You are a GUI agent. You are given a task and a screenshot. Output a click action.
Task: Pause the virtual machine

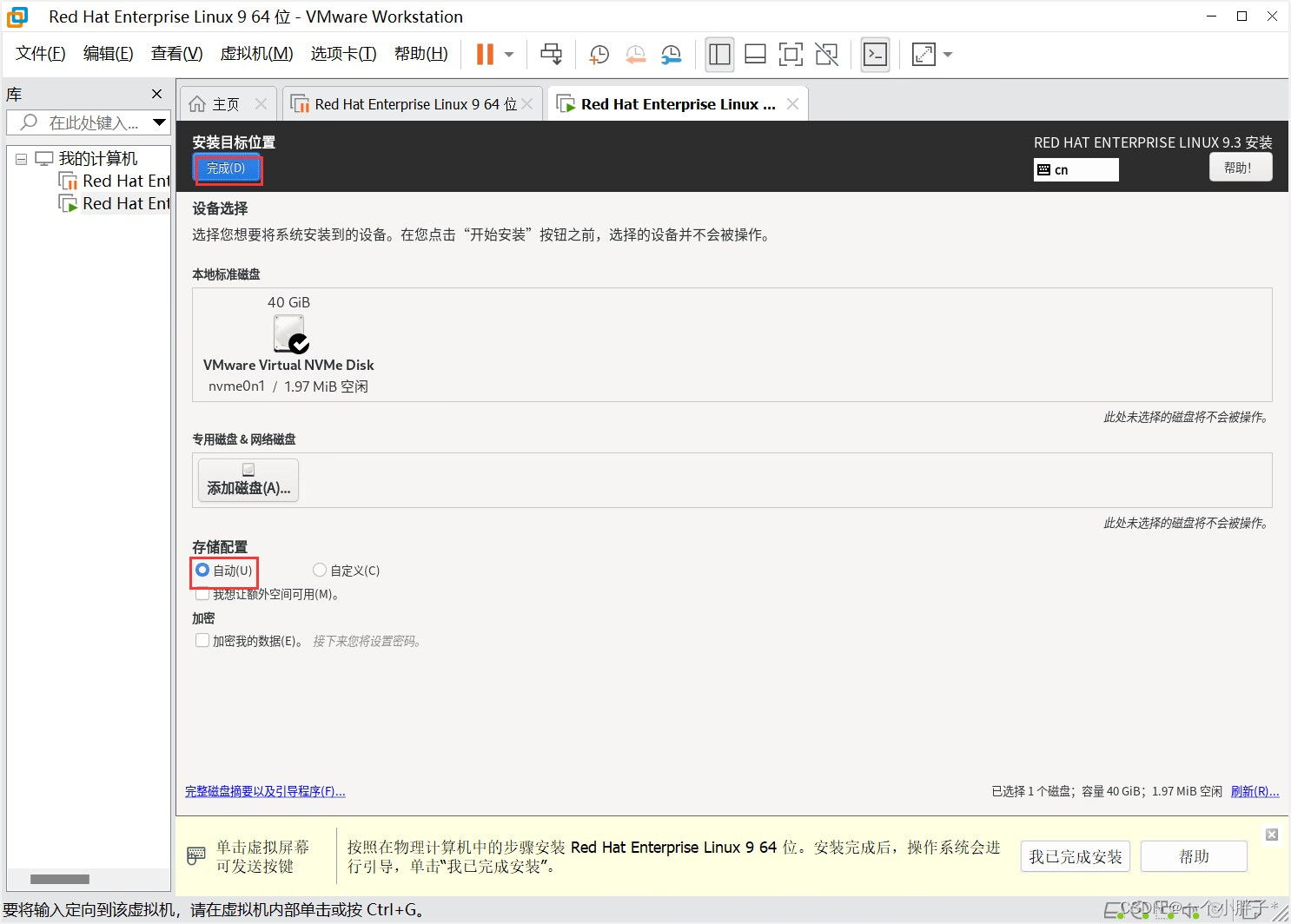484,54
